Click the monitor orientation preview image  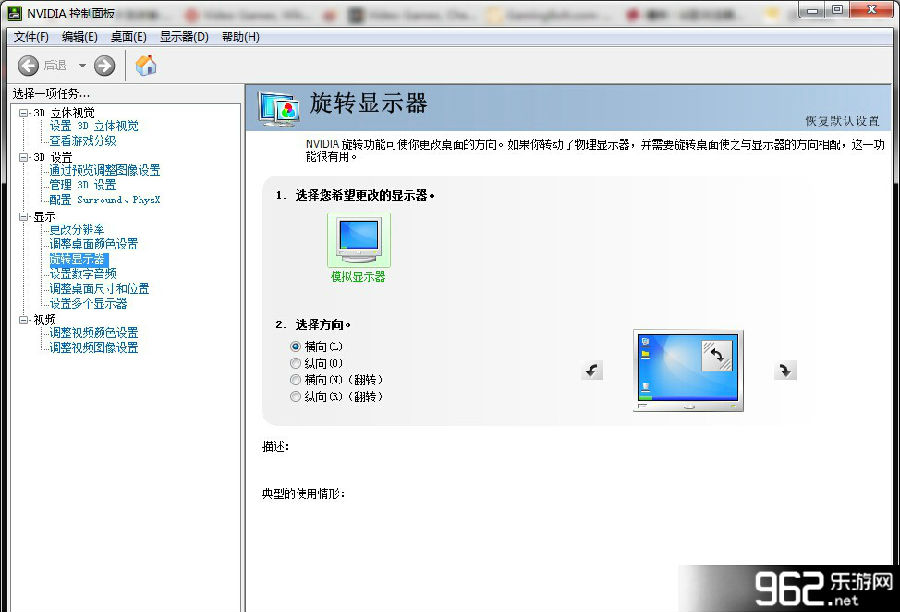pos(688,370)
